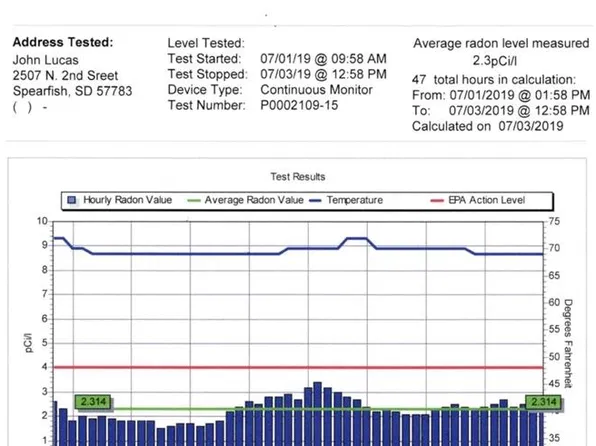Click the '50' tick on temperature axis
This screenshot has width=596, height=446.
click(554, 357)
